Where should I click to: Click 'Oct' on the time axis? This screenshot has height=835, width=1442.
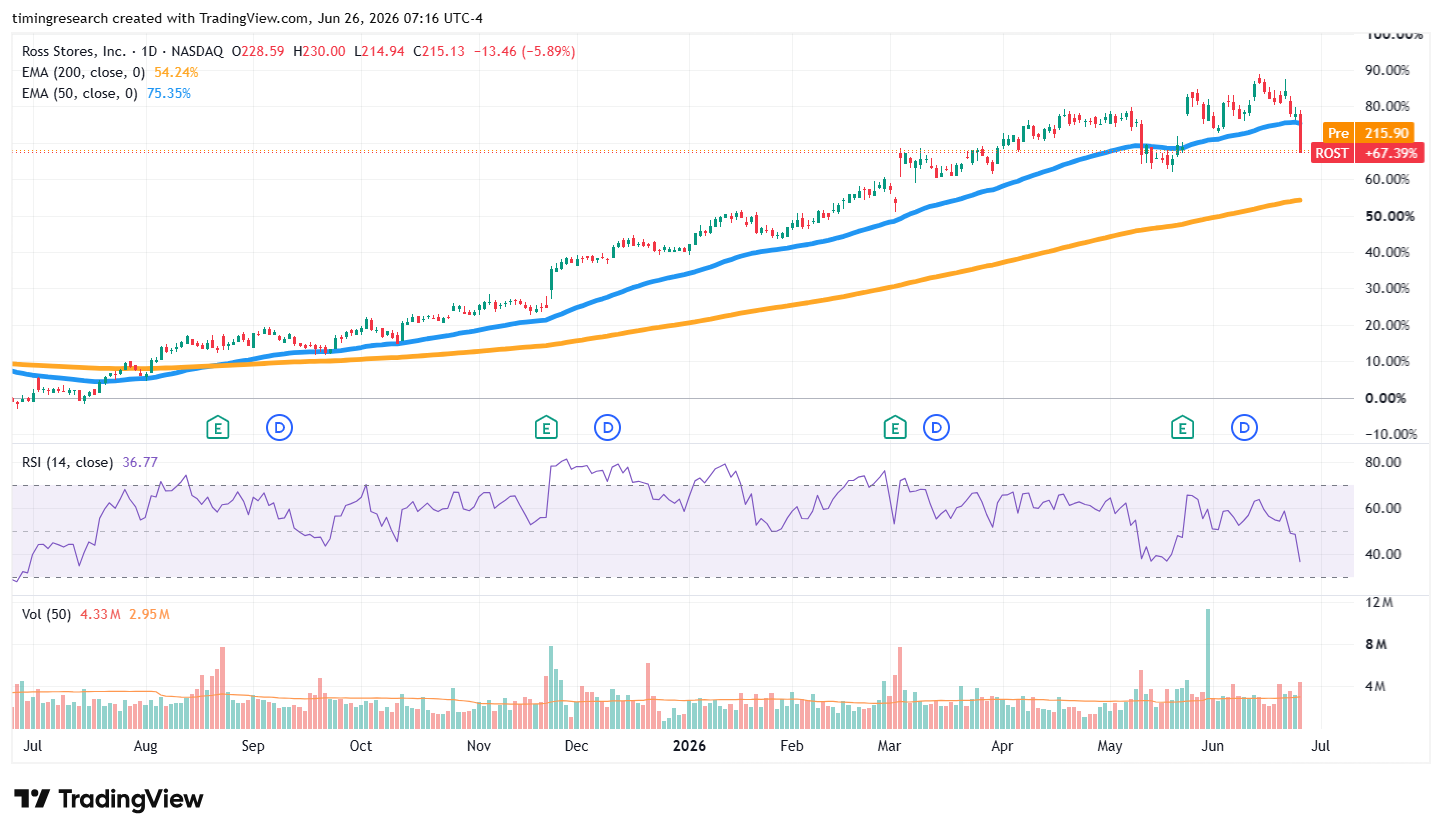[360, 746]
